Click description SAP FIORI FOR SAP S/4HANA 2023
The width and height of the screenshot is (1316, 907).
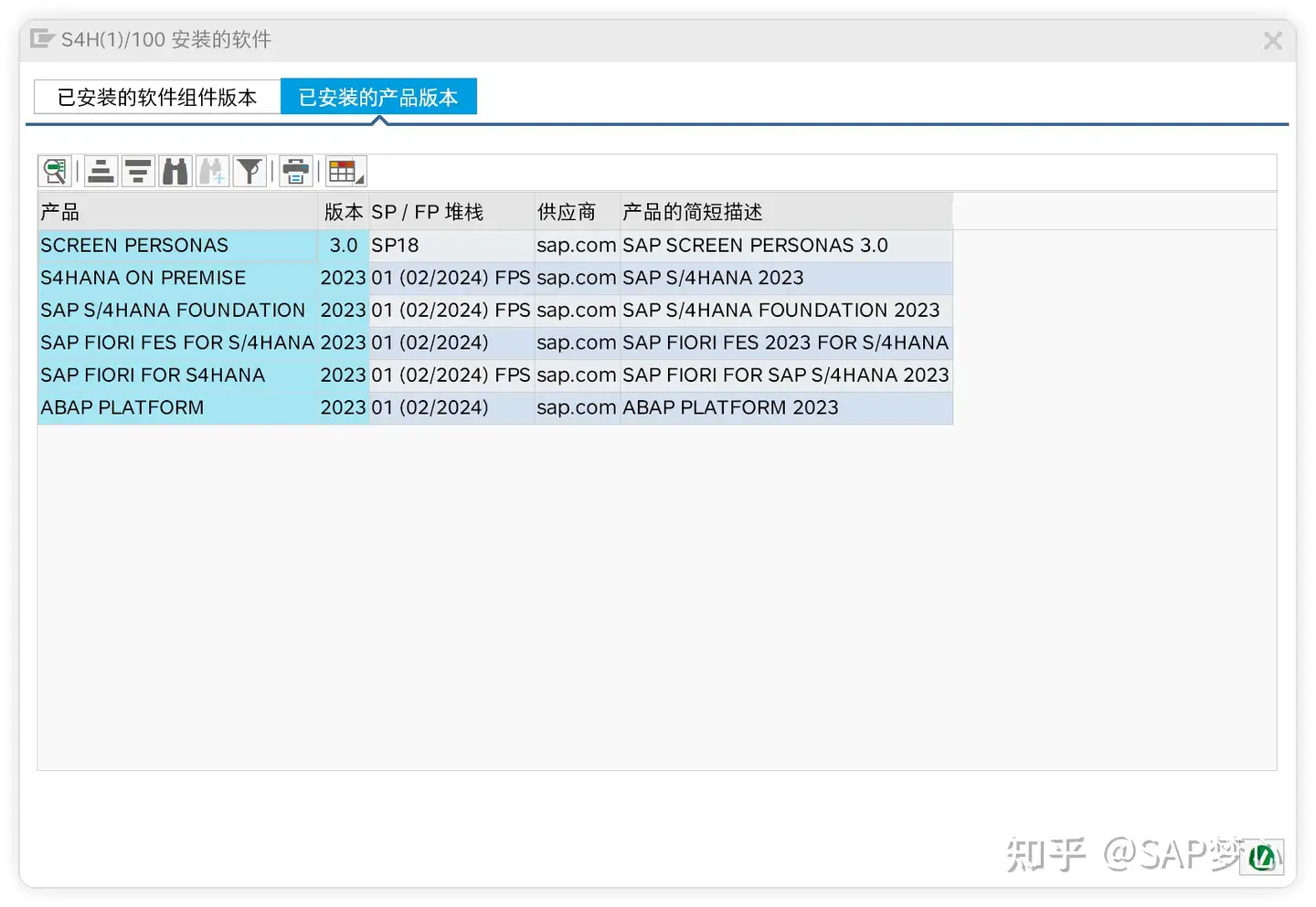786,374
